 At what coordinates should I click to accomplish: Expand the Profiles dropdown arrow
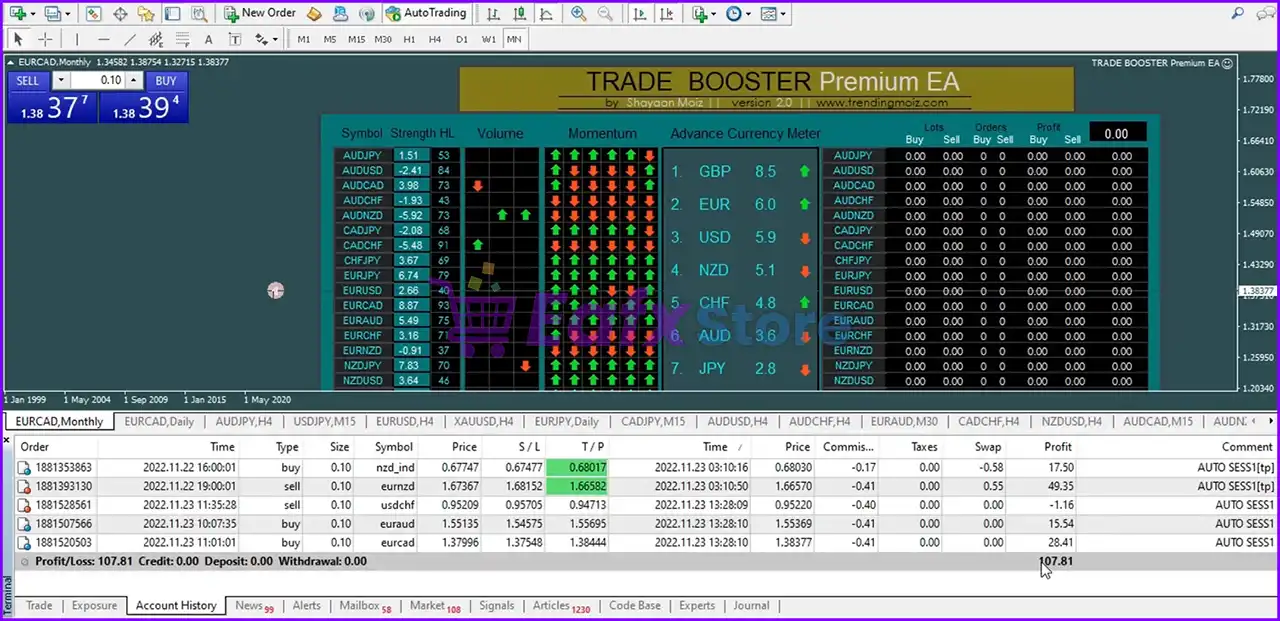click(x=68, y=14)
